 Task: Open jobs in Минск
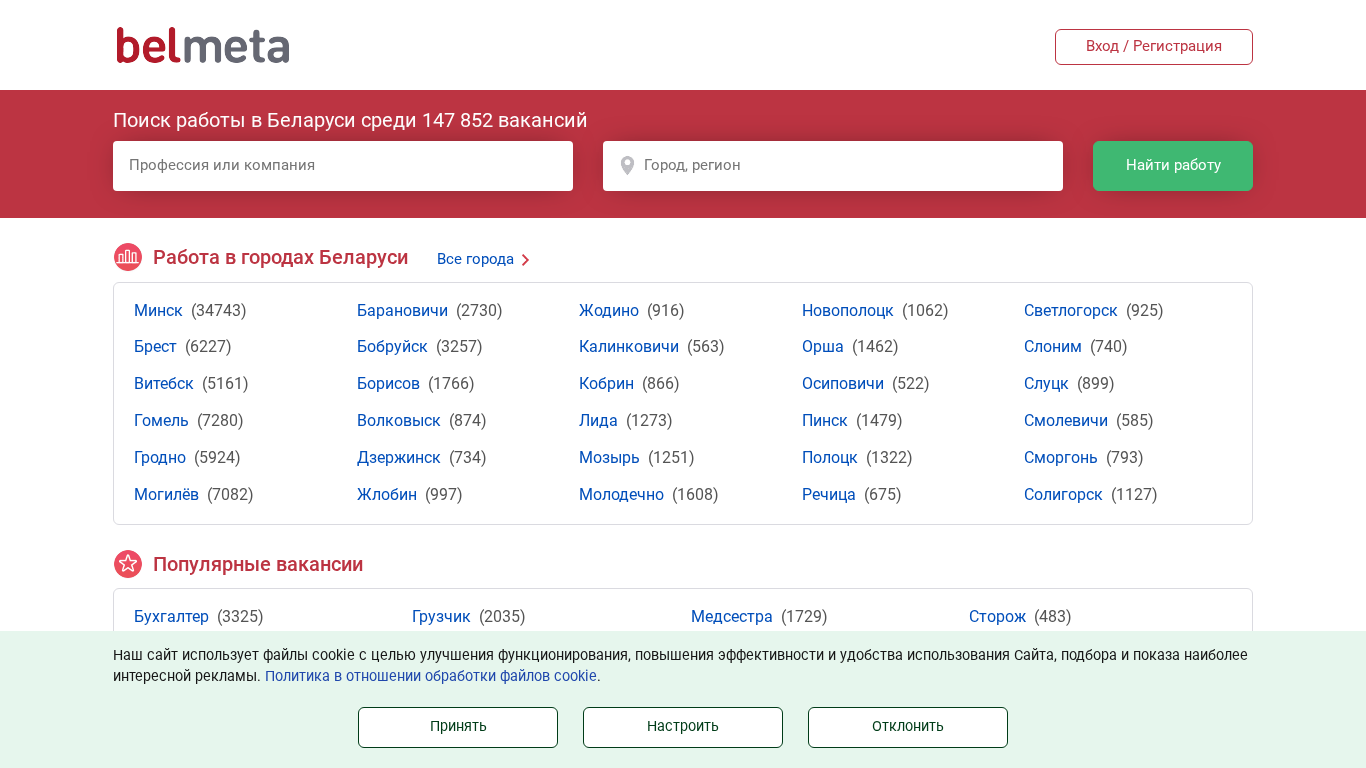pyautogui.click(x=158, y=310)
